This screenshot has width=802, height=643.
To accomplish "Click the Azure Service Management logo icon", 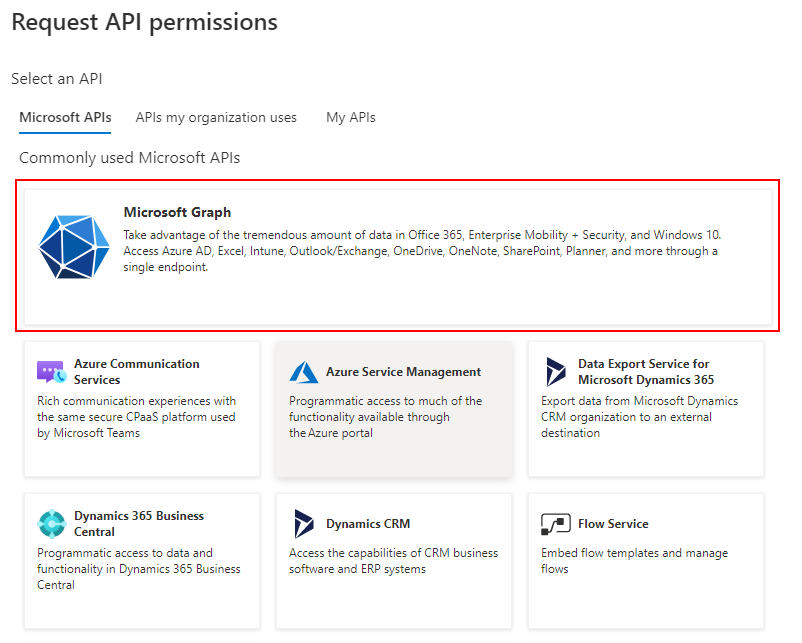I will point(303,372).
